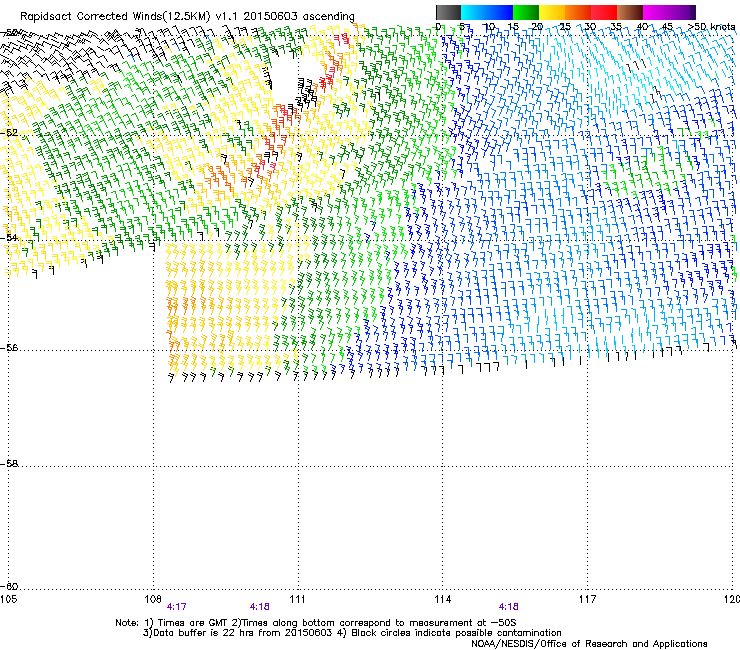Click the yellow 20-25 knots legend swatch
The height and width of the screenshot is (650, 740).
[552, 12]
